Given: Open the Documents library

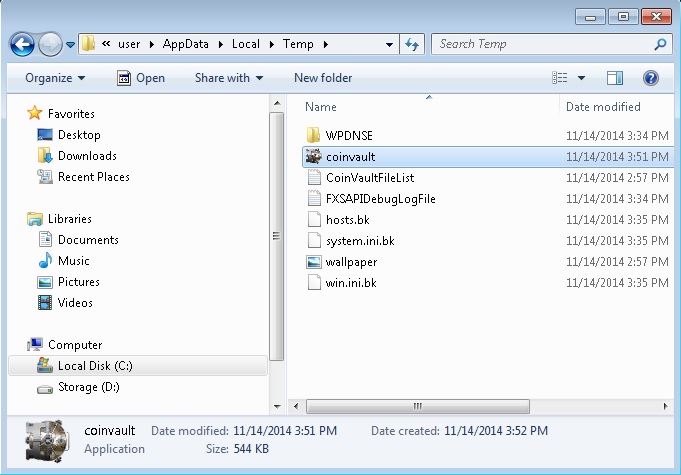Looking at the screenshot, I should [x=78, y=240].
